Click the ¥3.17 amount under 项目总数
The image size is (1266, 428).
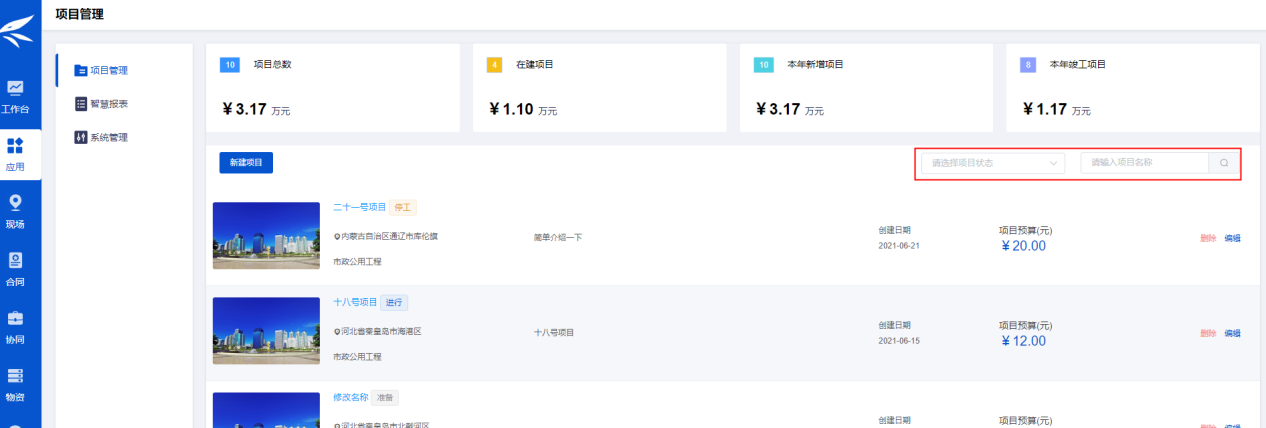coord(245,108)
